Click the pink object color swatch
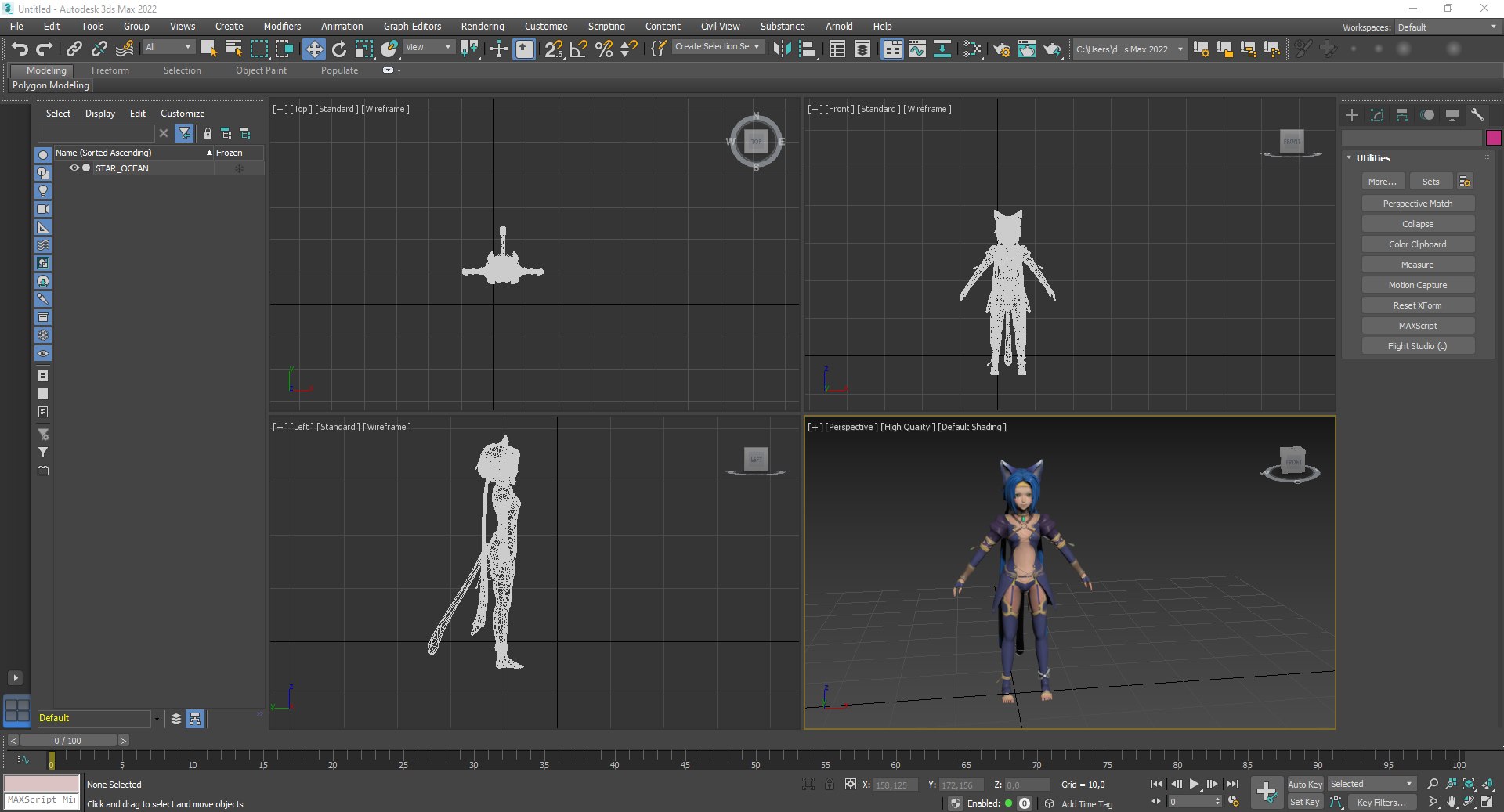Screen dimensions: 1504x812 pos(1493,138)
